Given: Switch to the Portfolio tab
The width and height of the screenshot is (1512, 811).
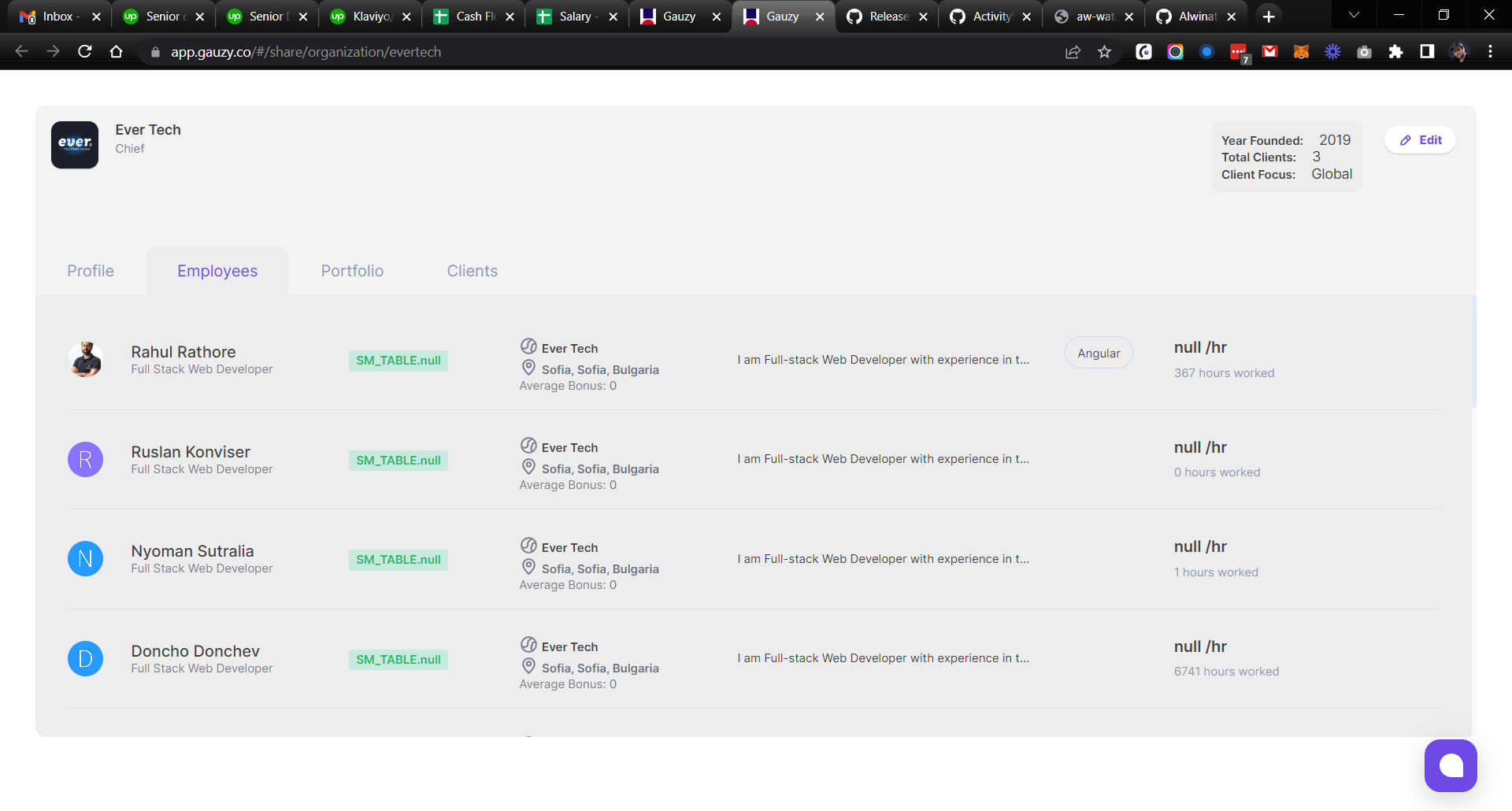Looking at the screenshot, I should pyautogui.click(x=352, y=270).
